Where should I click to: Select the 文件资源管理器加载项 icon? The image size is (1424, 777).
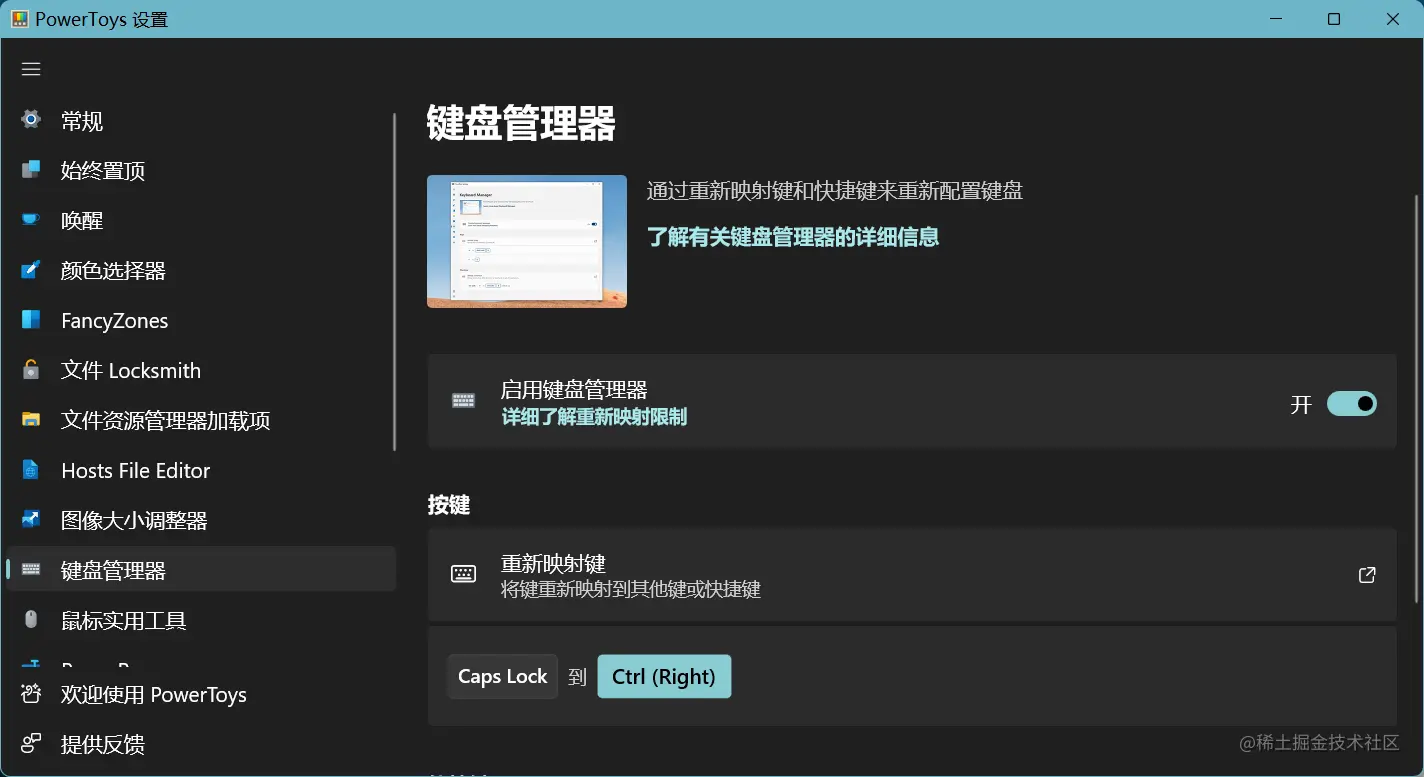(x=31, y=420)
